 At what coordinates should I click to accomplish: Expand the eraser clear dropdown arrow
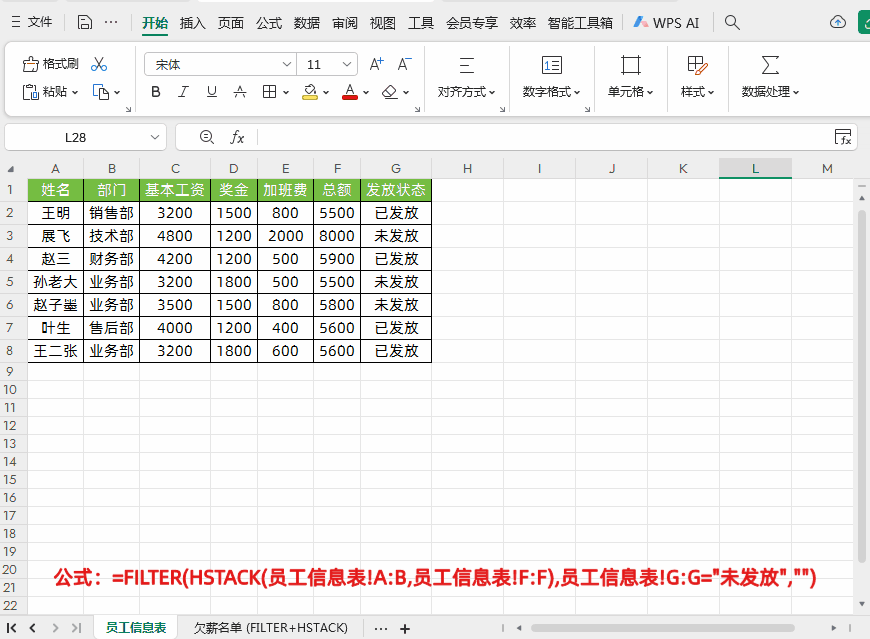point(406,93)
